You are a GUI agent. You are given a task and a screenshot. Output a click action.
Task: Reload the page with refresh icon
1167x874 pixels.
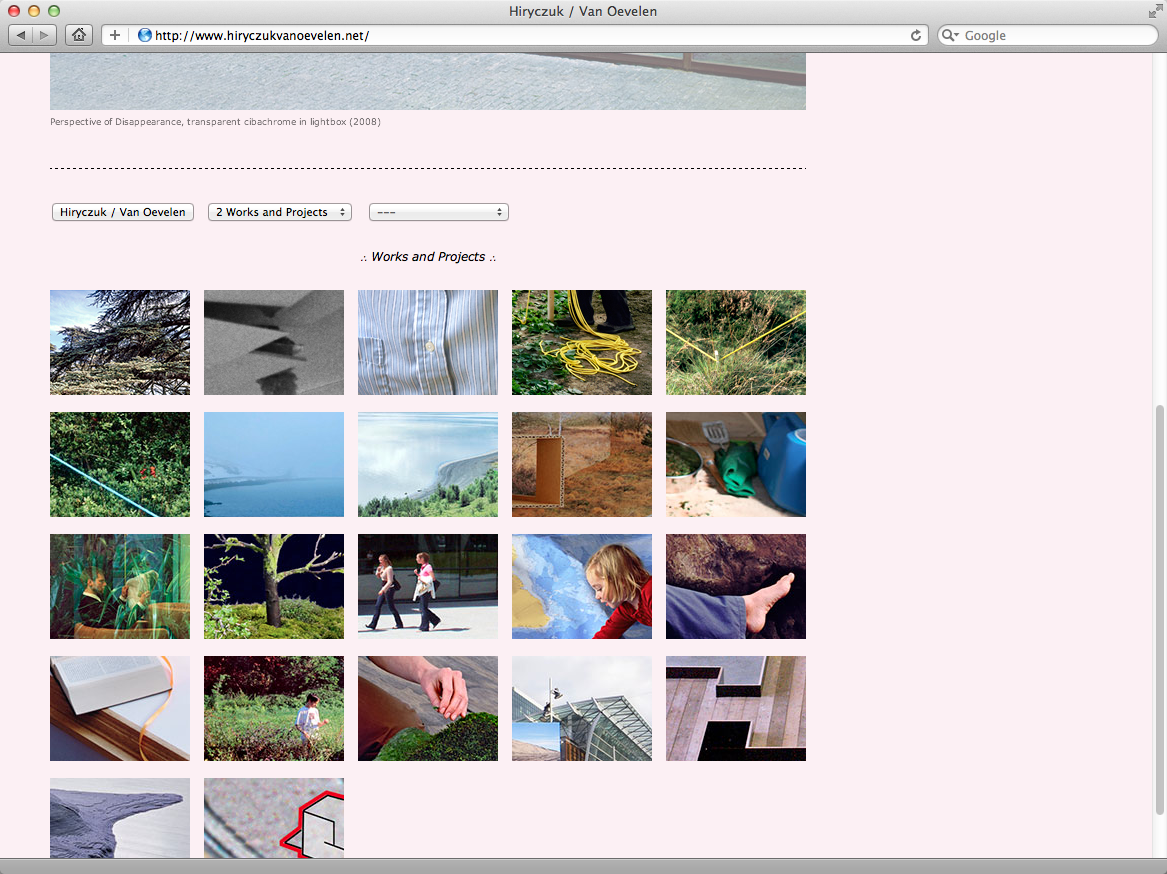pos(915,35)
